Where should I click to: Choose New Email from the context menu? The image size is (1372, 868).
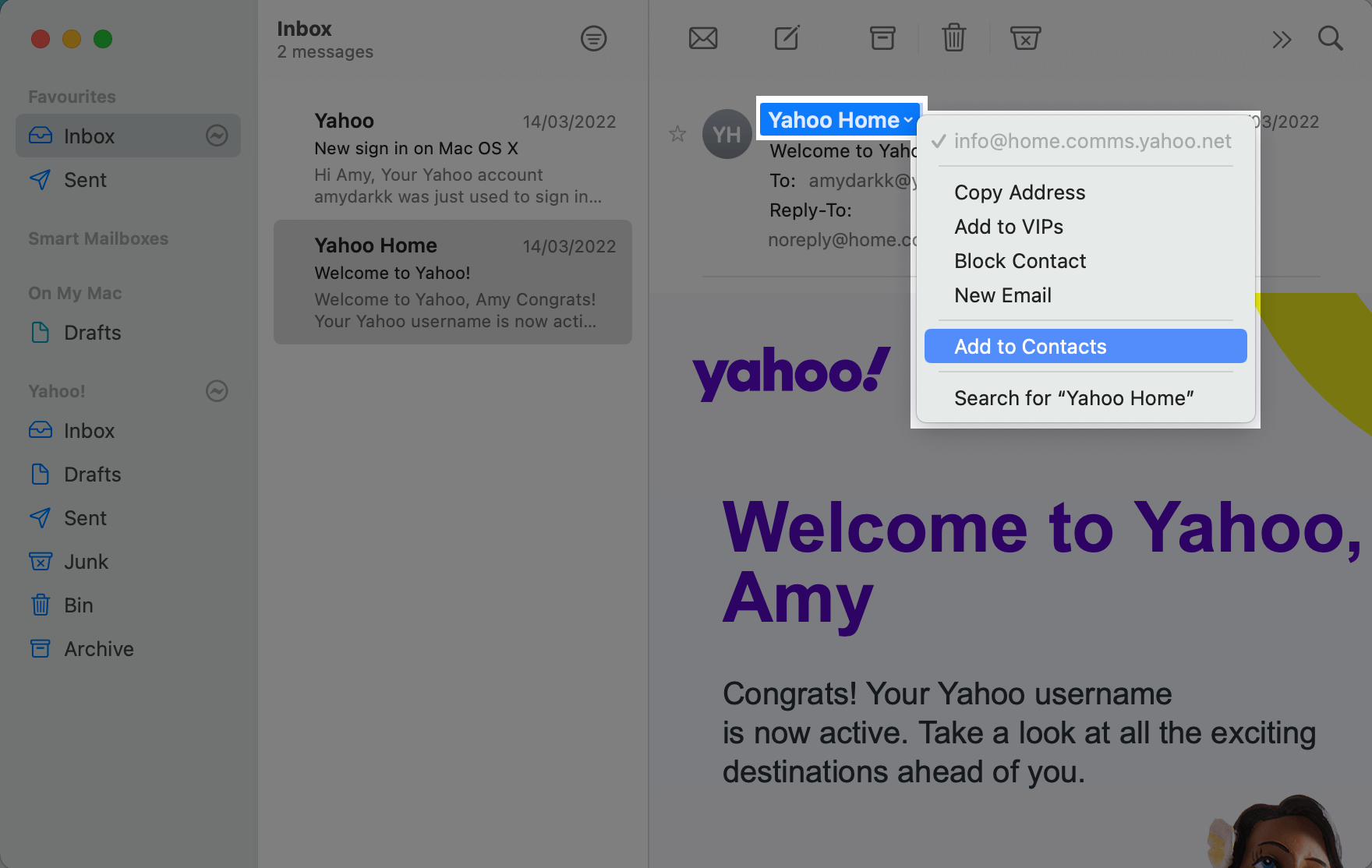coord(1085,295)
